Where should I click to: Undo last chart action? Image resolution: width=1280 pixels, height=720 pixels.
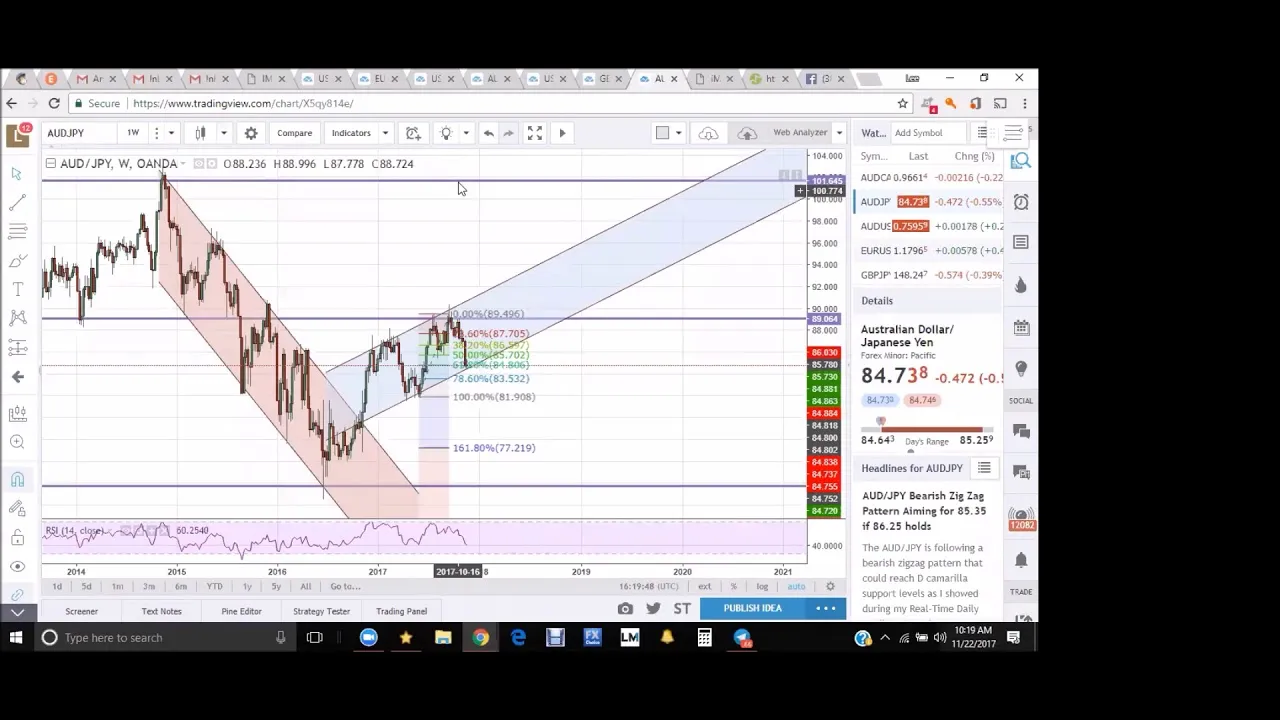(x=488, y=133)
